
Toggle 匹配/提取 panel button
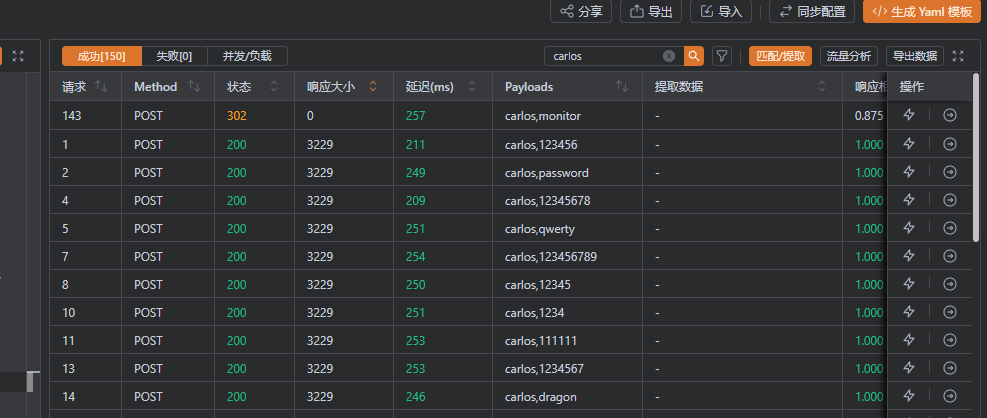(780, 56)
